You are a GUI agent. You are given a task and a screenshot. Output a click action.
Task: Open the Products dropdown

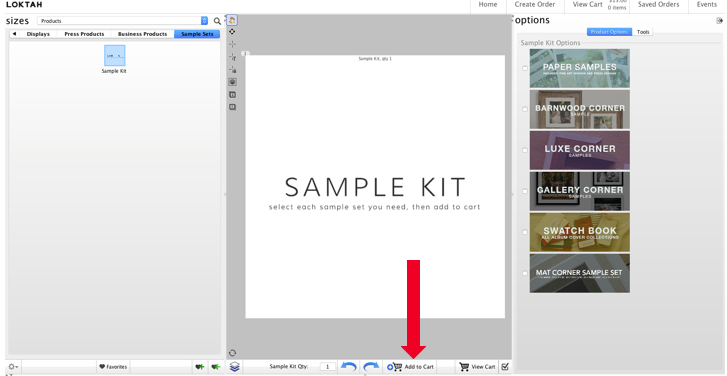click(123, 21)
